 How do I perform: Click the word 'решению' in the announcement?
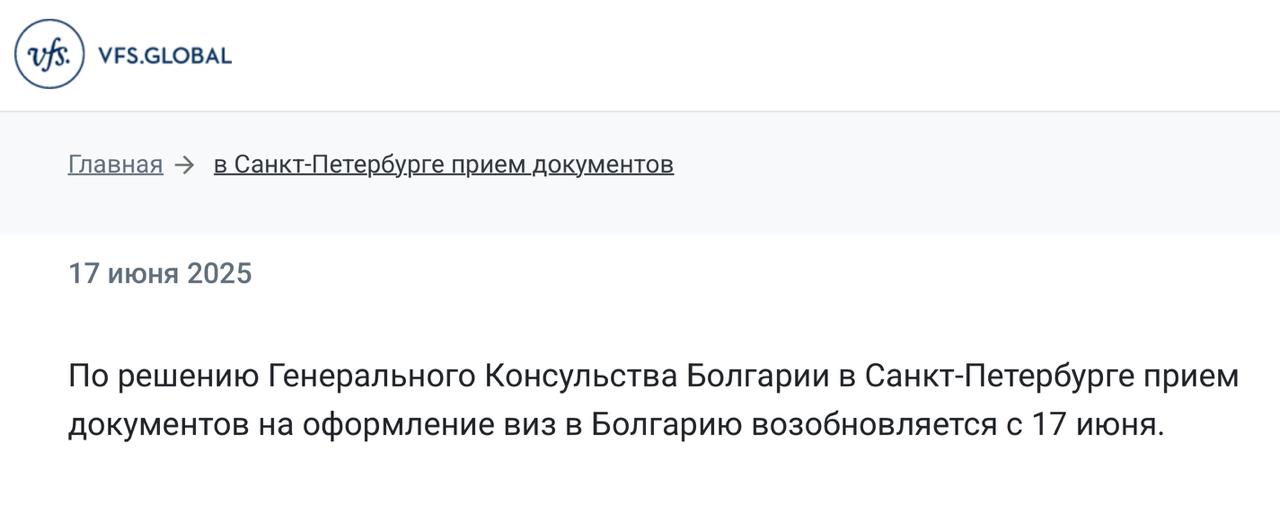[x=186, y=378]
